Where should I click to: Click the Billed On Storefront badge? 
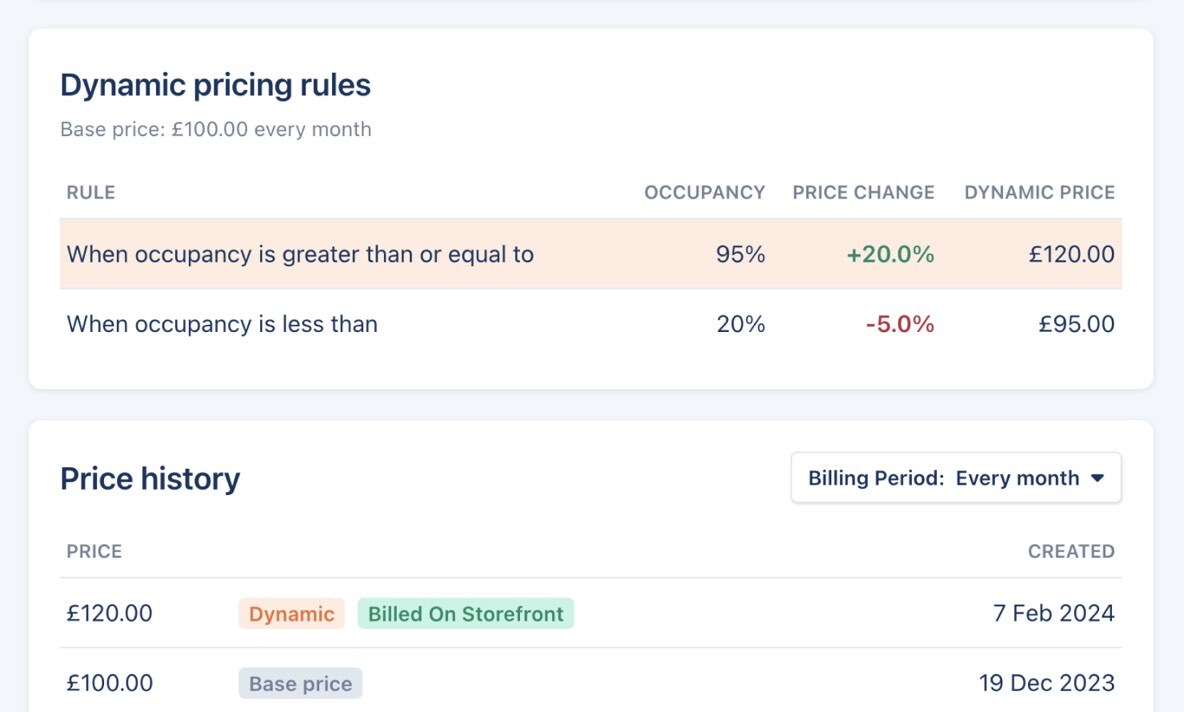(466, 613)
